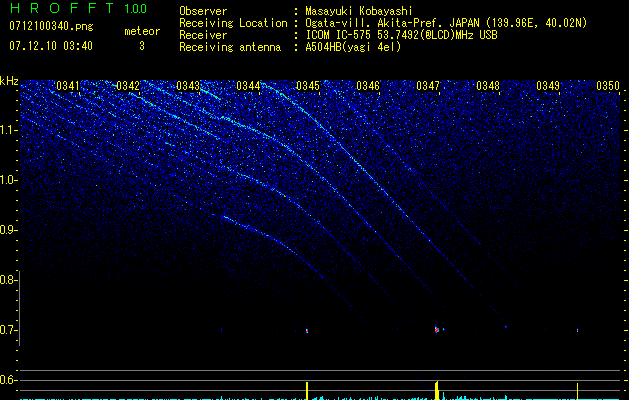Click the faint echo dot near 0349:30
Viewport: 629px width, 400px height.
tap(577, 331)
